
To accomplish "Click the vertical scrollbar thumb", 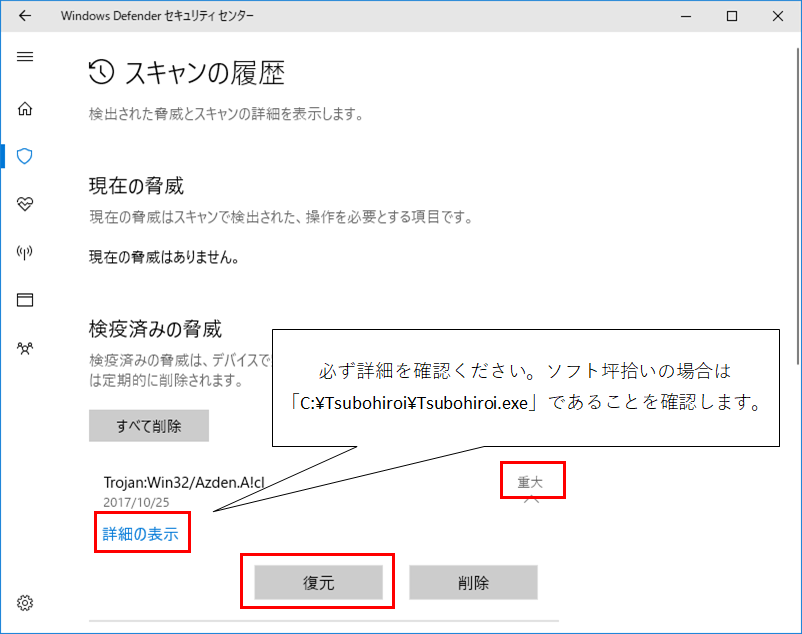I will [x=797, y=206].
